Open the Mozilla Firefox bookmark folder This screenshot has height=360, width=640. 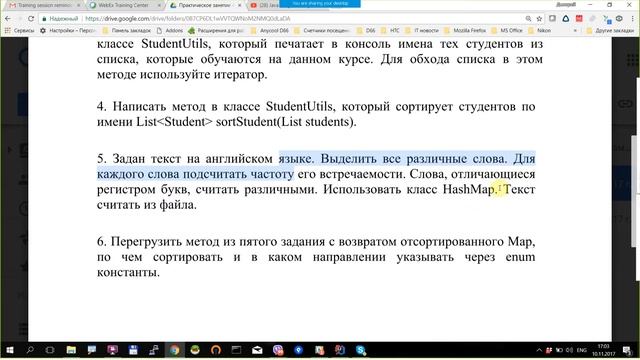click(x=465, y=31)
